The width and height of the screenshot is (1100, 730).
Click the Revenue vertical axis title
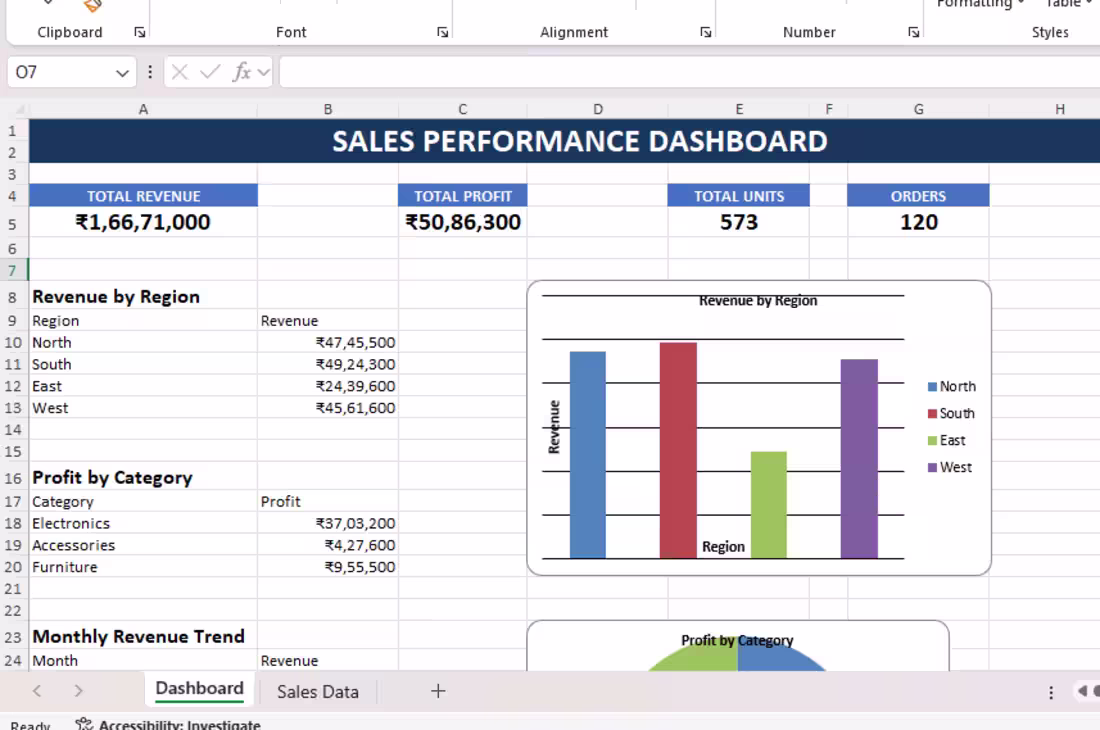coord(554,426)
